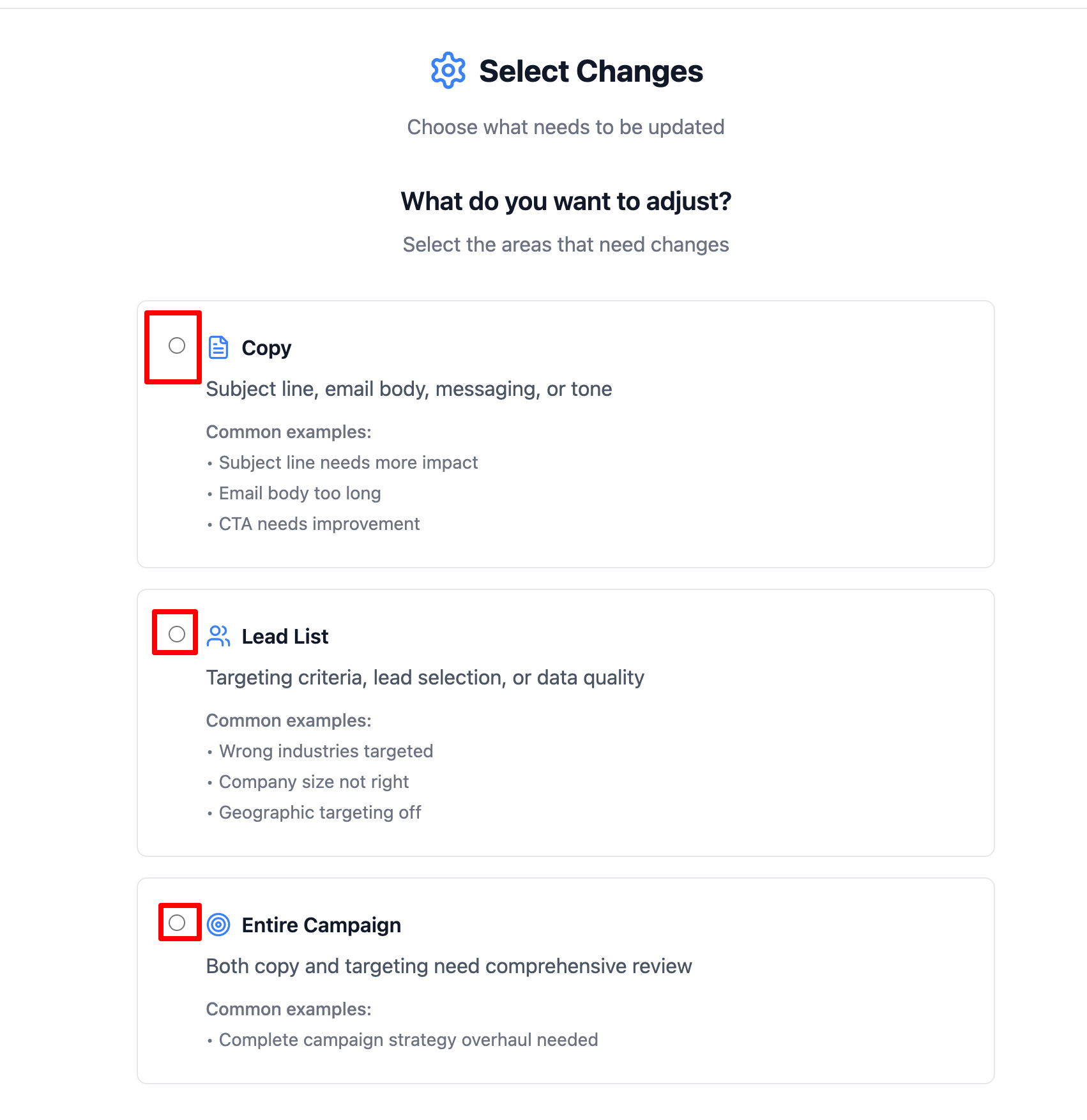Pick the Entire Campaign radio button
This screenshot has width=1087, height=1120.
(177, 923)
